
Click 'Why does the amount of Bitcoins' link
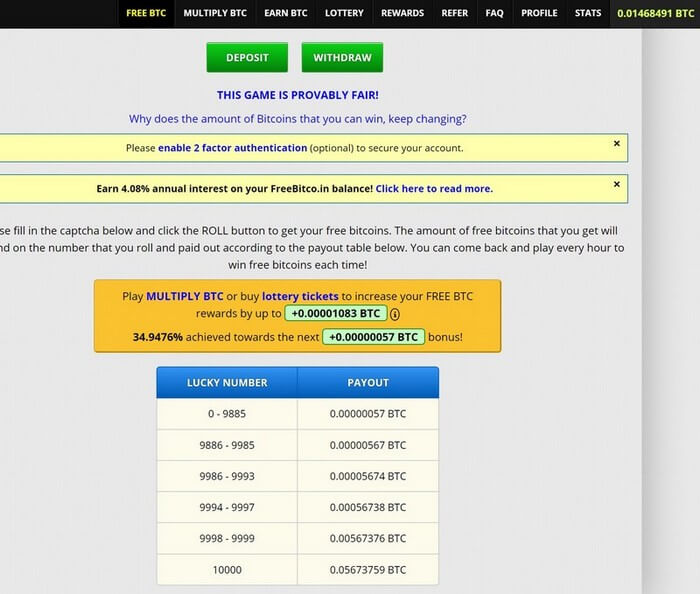coord(297,119)
